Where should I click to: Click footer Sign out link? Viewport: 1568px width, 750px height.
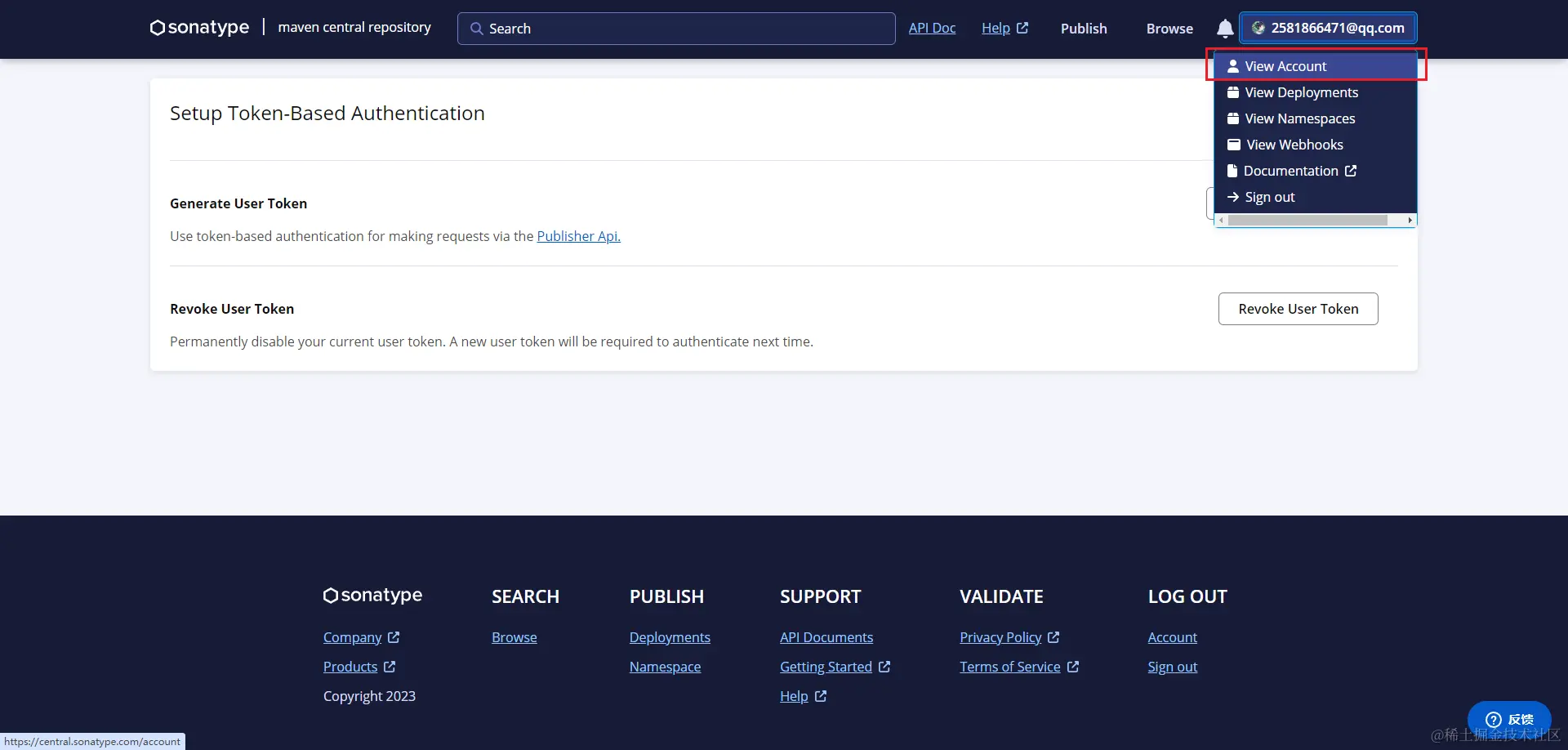[x=1173, y=667]
